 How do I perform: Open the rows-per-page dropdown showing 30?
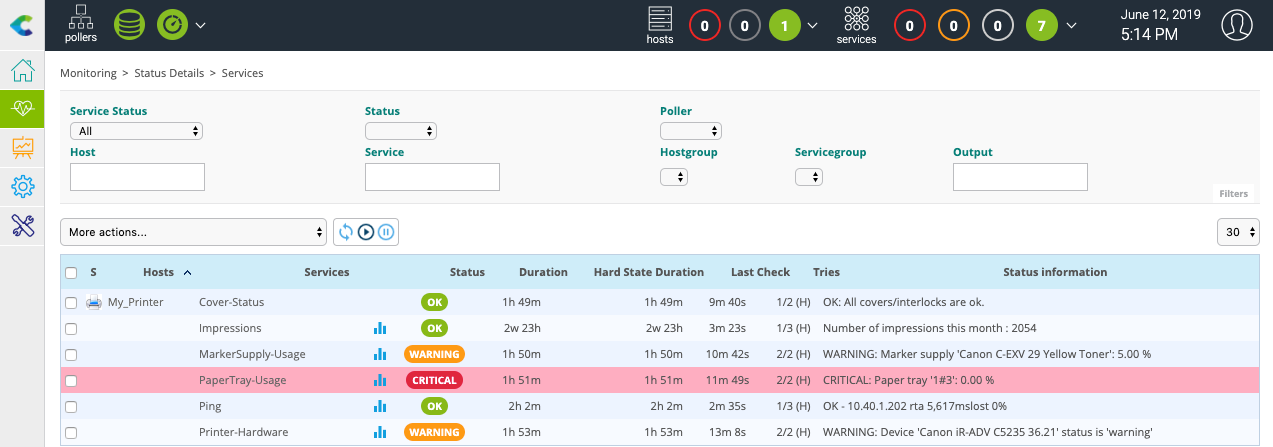click(x=1238, y=232)
